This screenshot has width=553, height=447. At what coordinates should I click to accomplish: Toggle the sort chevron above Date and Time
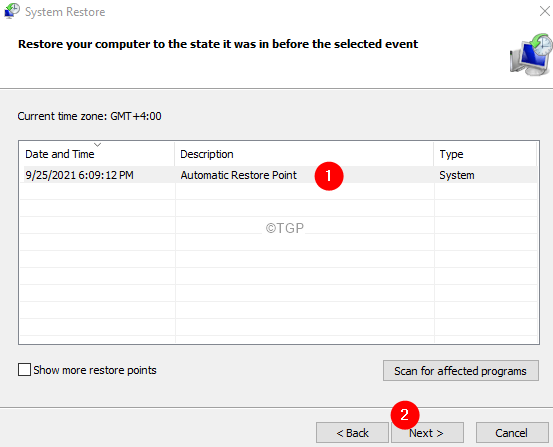(x=98, y=145)
